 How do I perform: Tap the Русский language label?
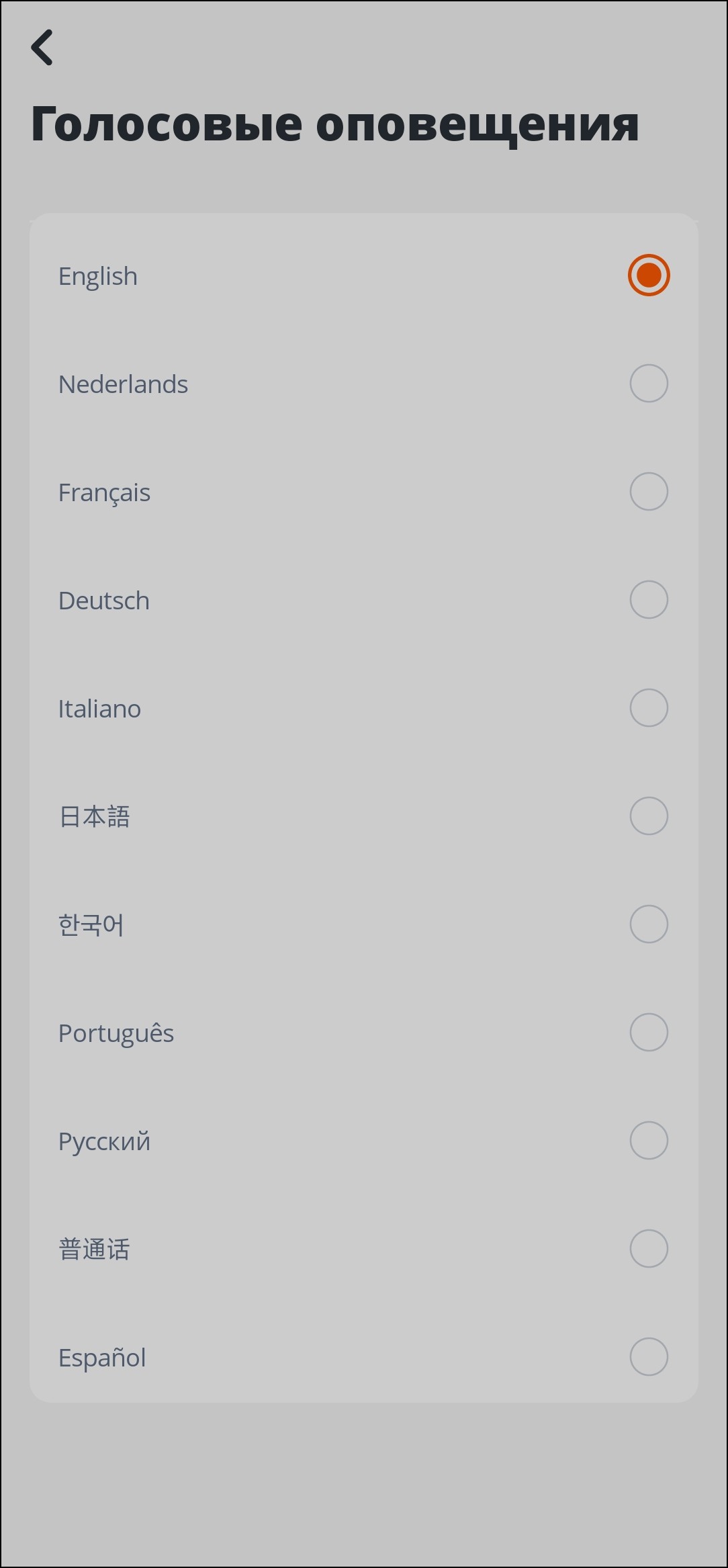[104, 1141]
